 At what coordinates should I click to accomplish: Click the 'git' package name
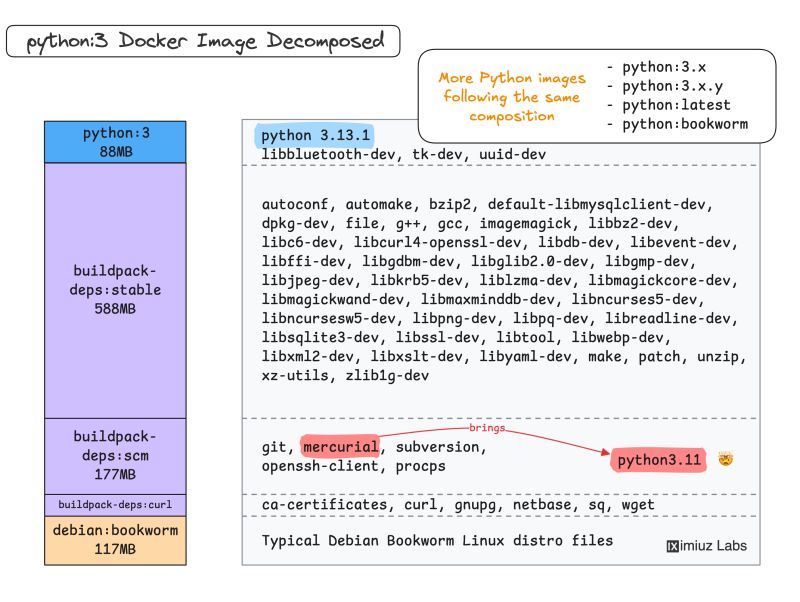click(274, 447)
